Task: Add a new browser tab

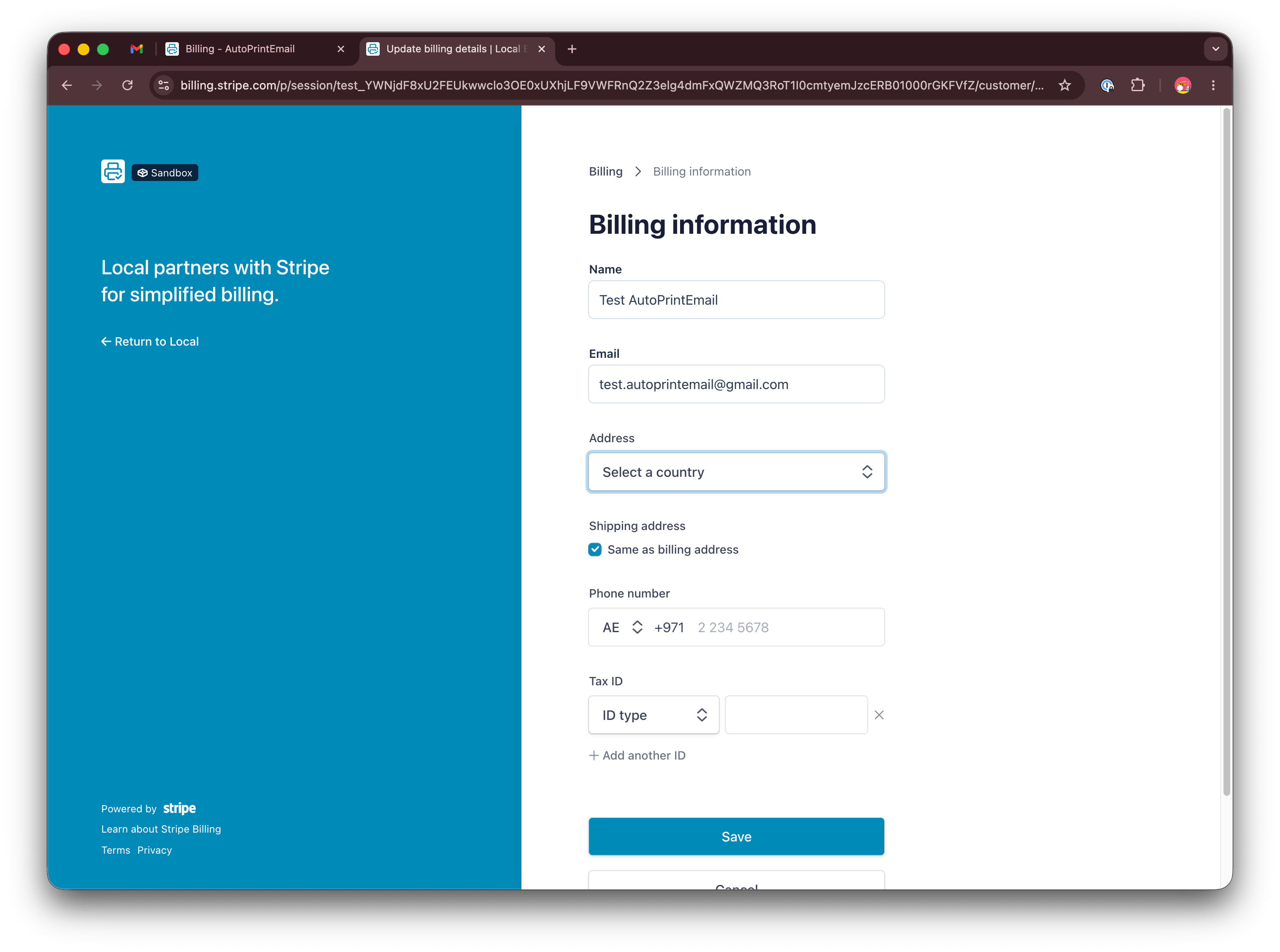Action: [572, 49]
